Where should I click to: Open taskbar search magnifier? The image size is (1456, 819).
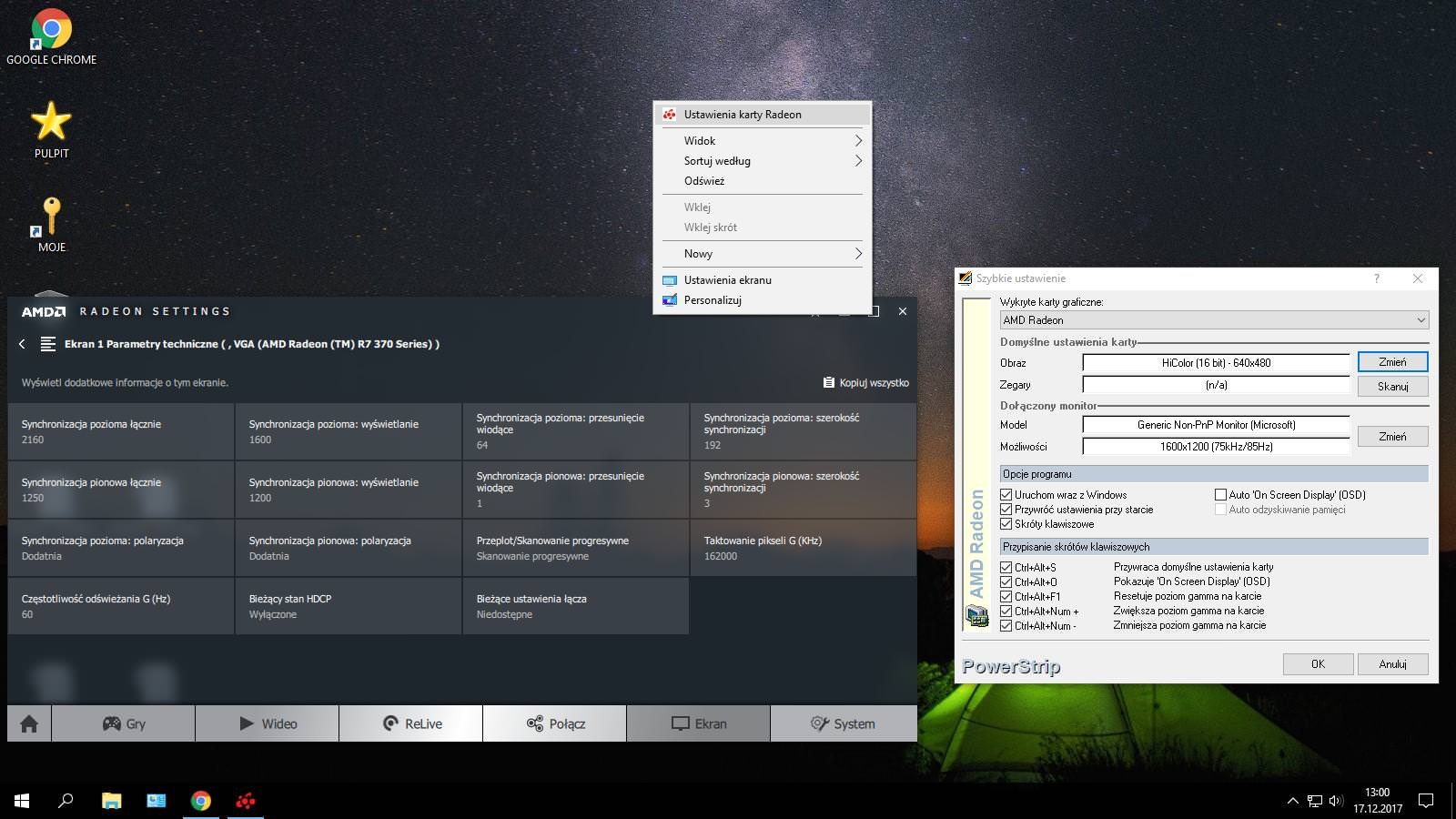(66, 801)
